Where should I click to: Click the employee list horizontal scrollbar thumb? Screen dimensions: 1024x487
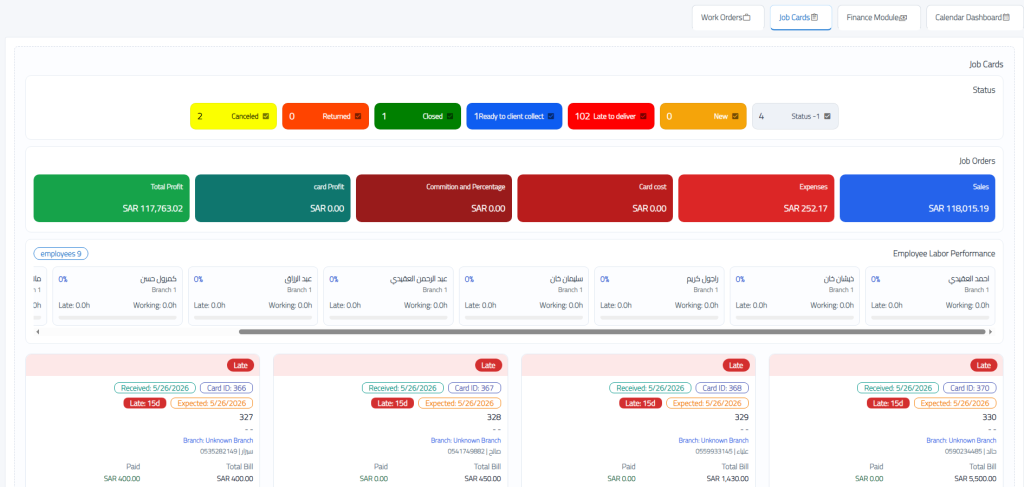(612, 332)
